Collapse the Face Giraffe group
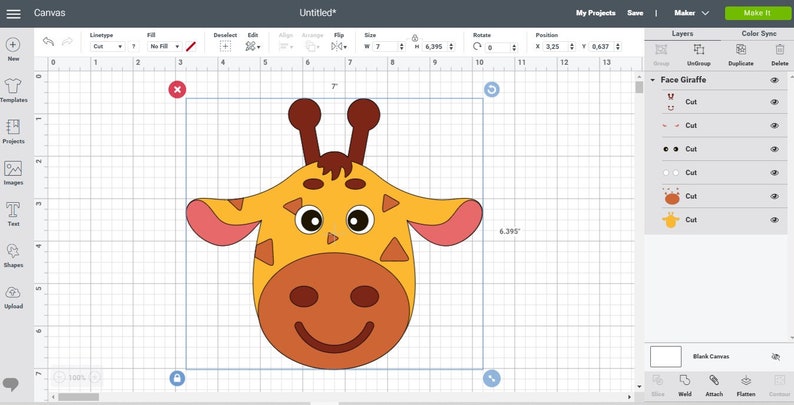794x405 pixels. (x=653, y=80)
